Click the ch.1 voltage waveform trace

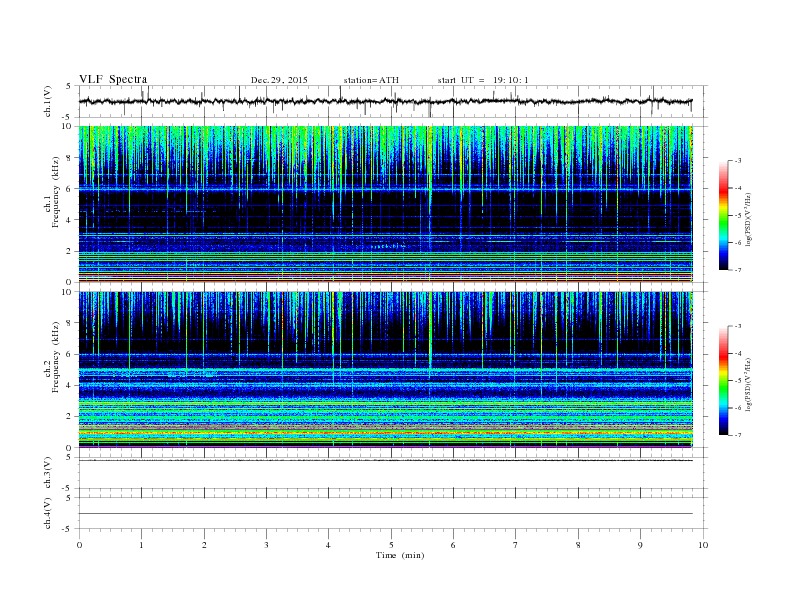[x=385, y=101]
